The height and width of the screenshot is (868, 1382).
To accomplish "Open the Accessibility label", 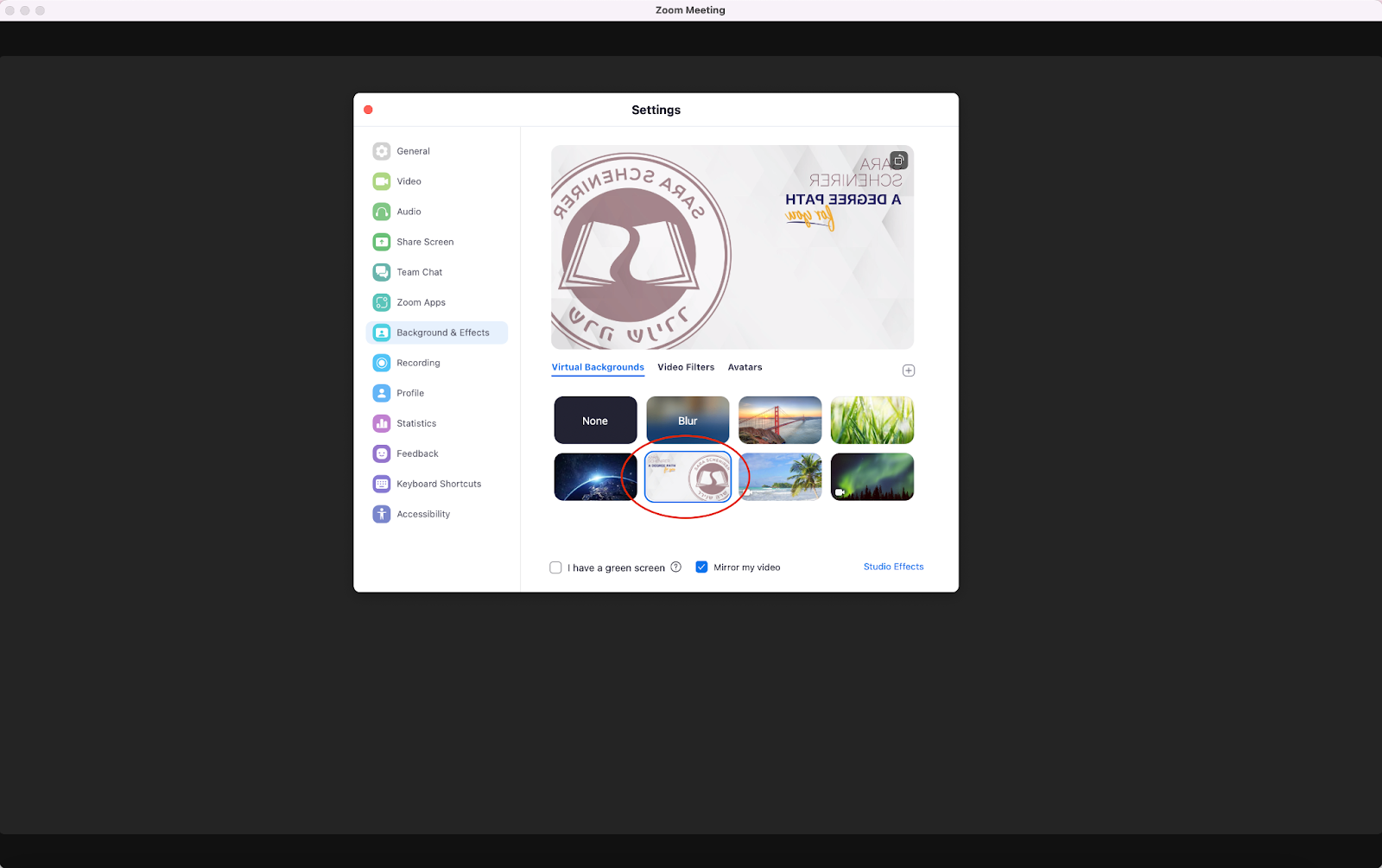I will [x=423, y=514].
